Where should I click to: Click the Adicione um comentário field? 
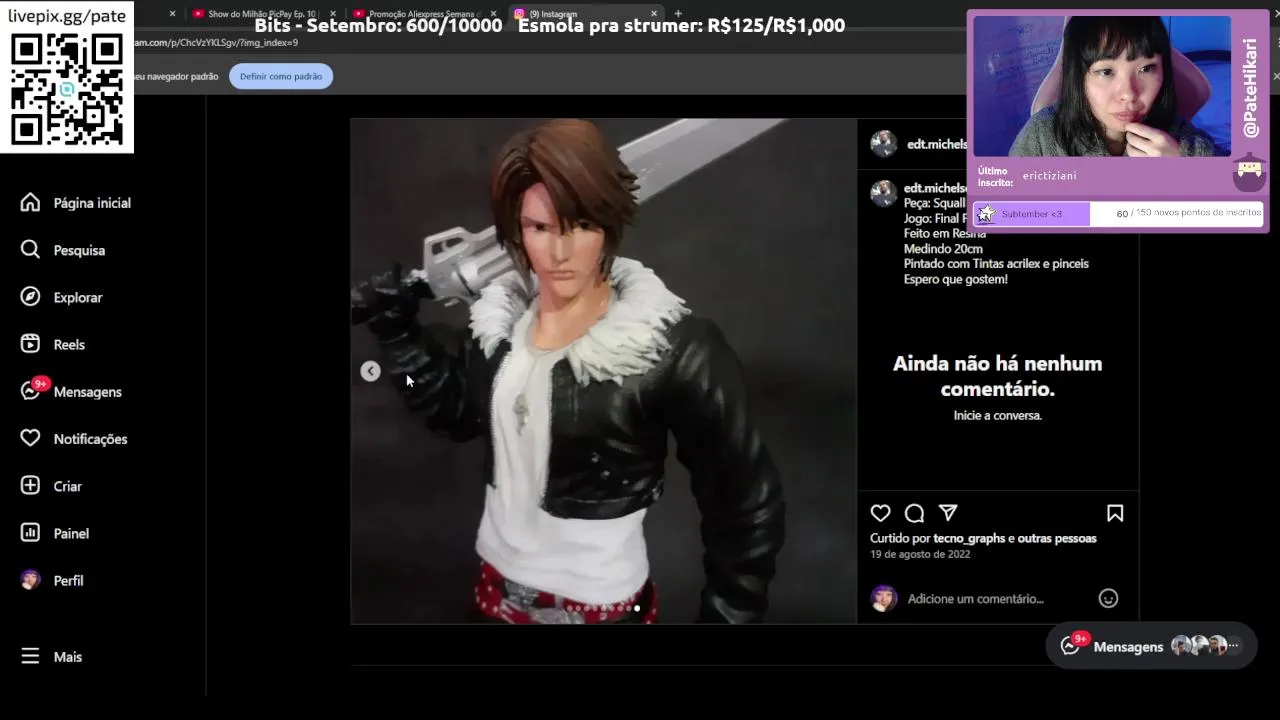pos(975,599)
